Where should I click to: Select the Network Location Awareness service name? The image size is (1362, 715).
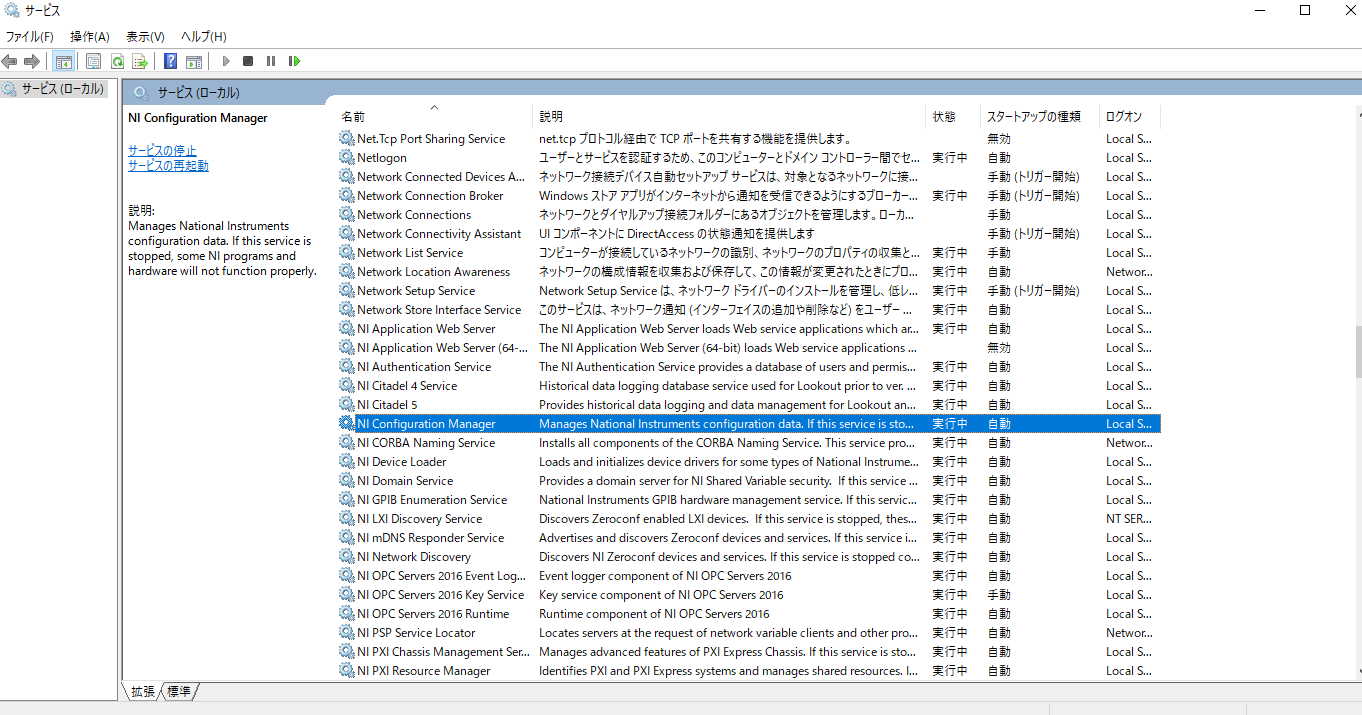click(x=433, y=271)
